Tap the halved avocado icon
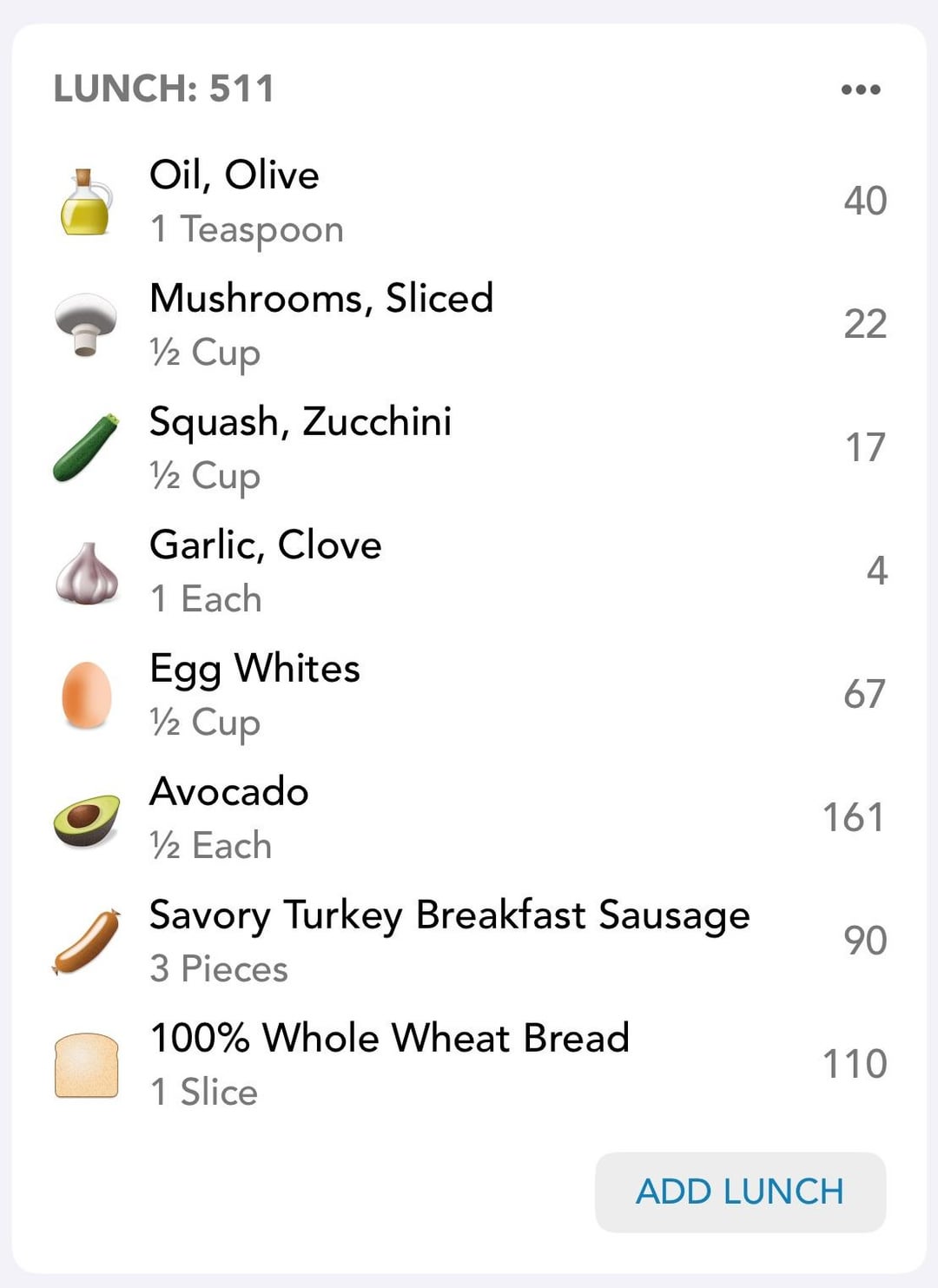This screenshot has width=938, height=1288. click(x=86, y=820)
